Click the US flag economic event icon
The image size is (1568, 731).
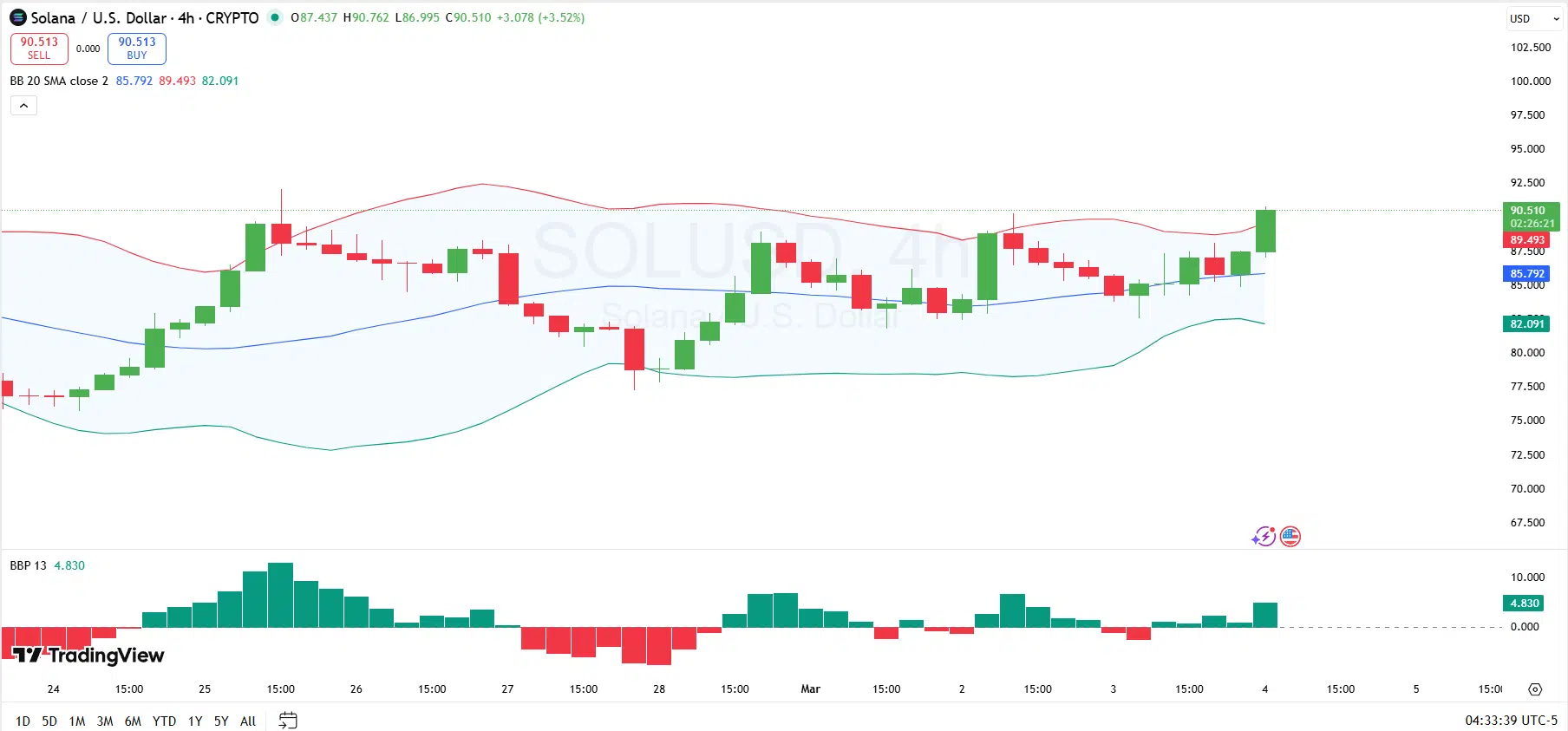point(1290,537)
